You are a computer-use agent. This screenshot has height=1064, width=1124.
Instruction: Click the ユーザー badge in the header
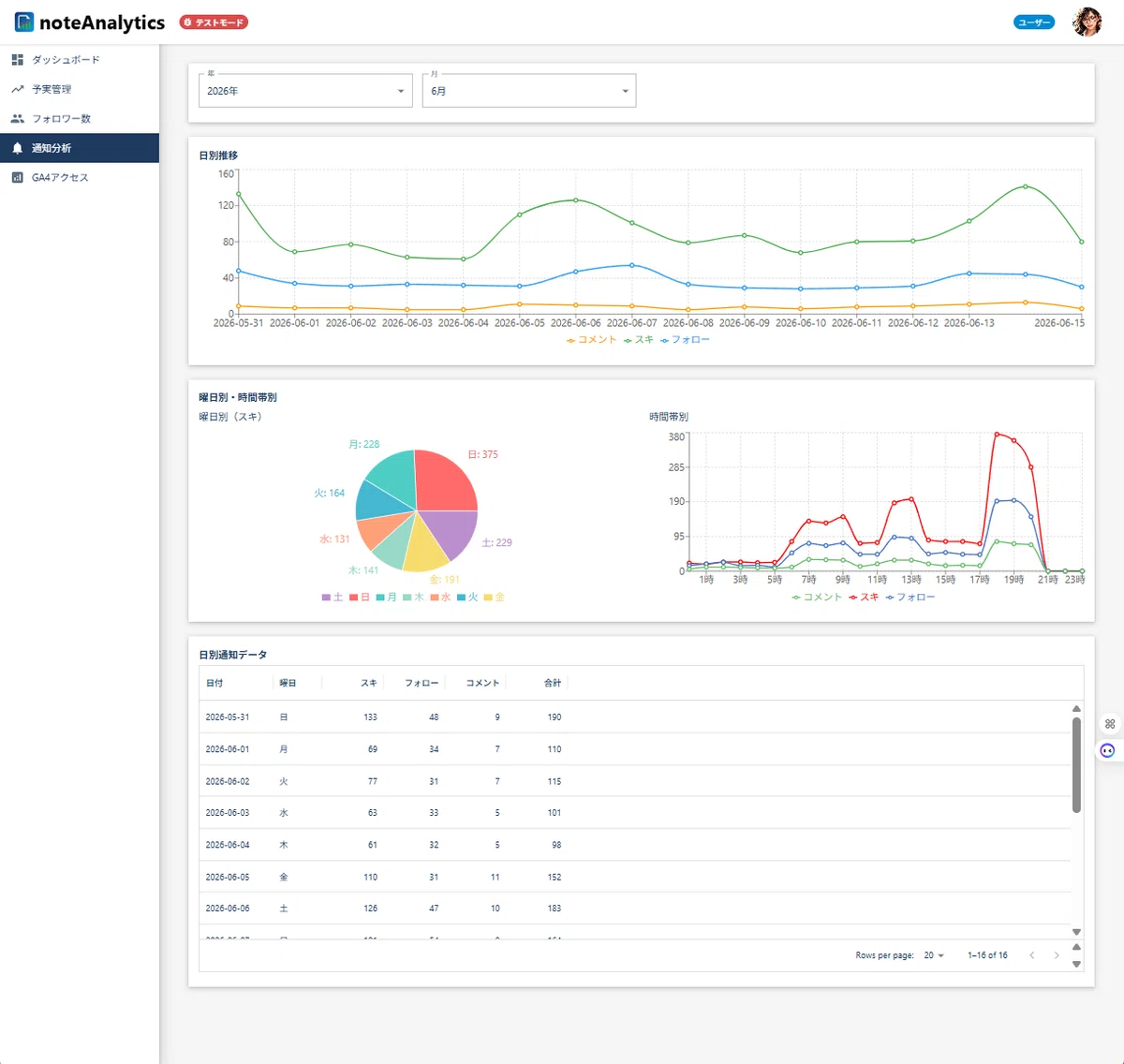pyautogui.click(x=1034, y=22)
